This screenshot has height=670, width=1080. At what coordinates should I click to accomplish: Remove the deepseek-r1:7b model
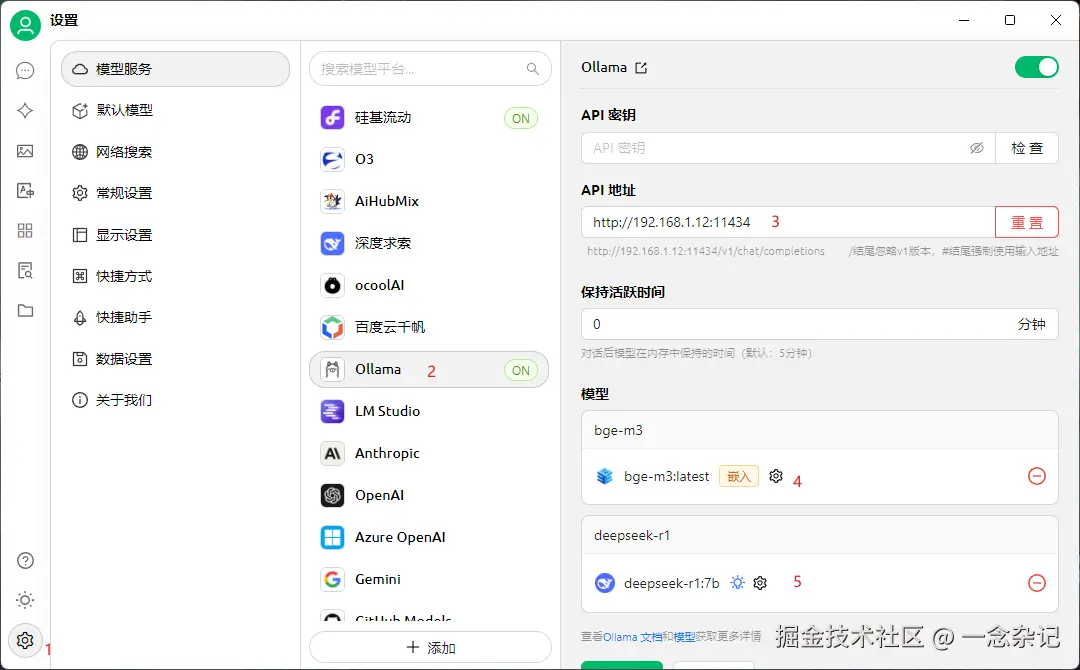[1037, 583]
